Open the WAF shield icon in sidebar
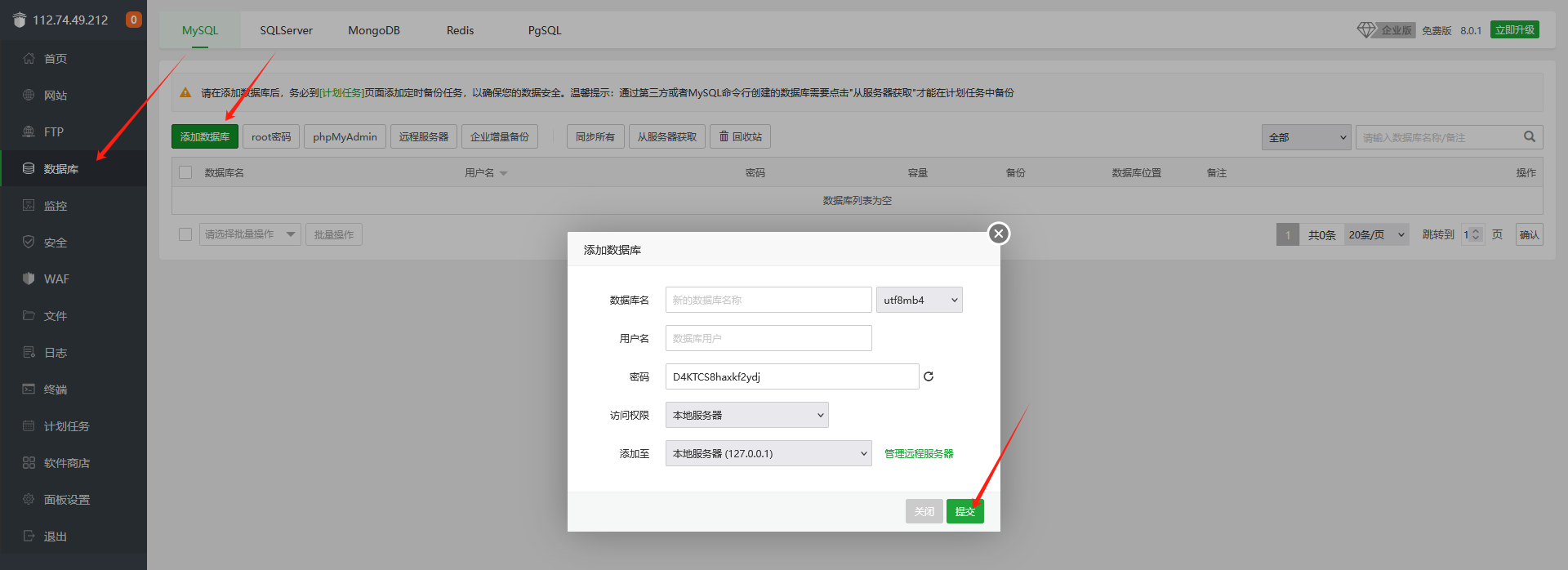 [29, 278]
